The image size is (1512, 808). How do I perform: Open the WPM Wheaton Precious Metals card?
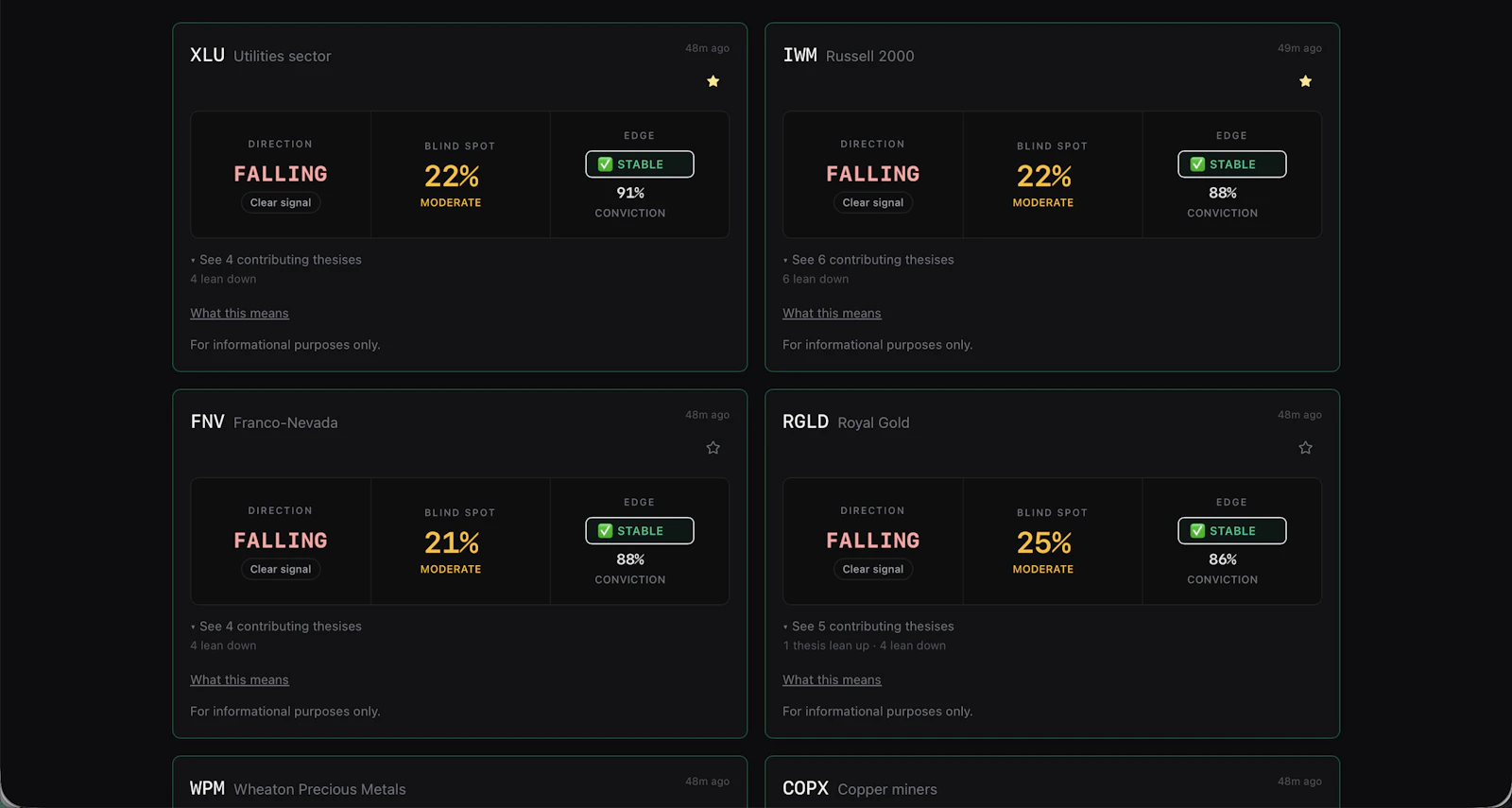click(x=460, y=782)
